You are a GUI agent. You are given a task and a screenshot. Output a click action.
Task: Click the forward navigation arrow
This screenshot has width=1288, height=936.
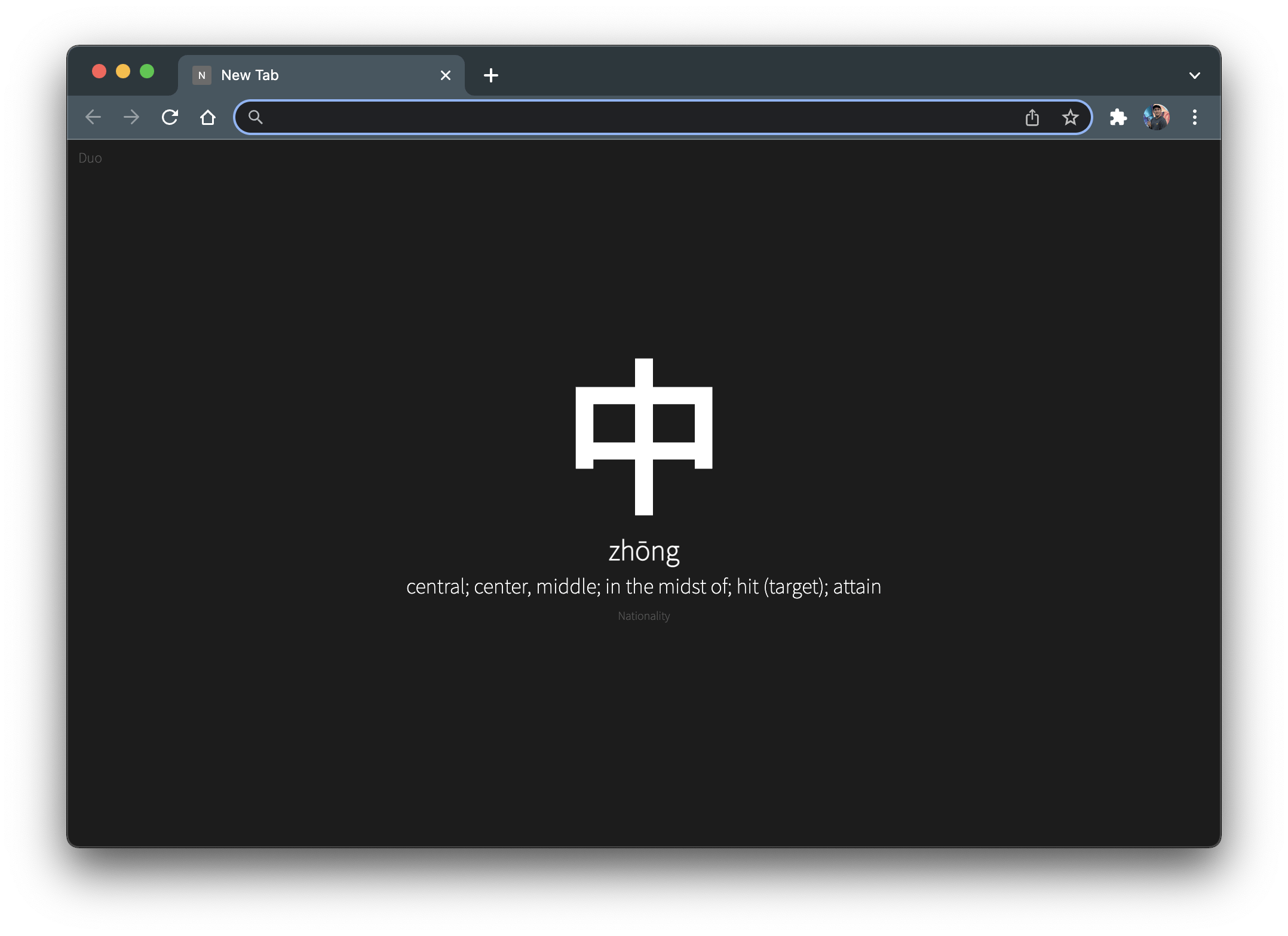[x=131, y=117]
